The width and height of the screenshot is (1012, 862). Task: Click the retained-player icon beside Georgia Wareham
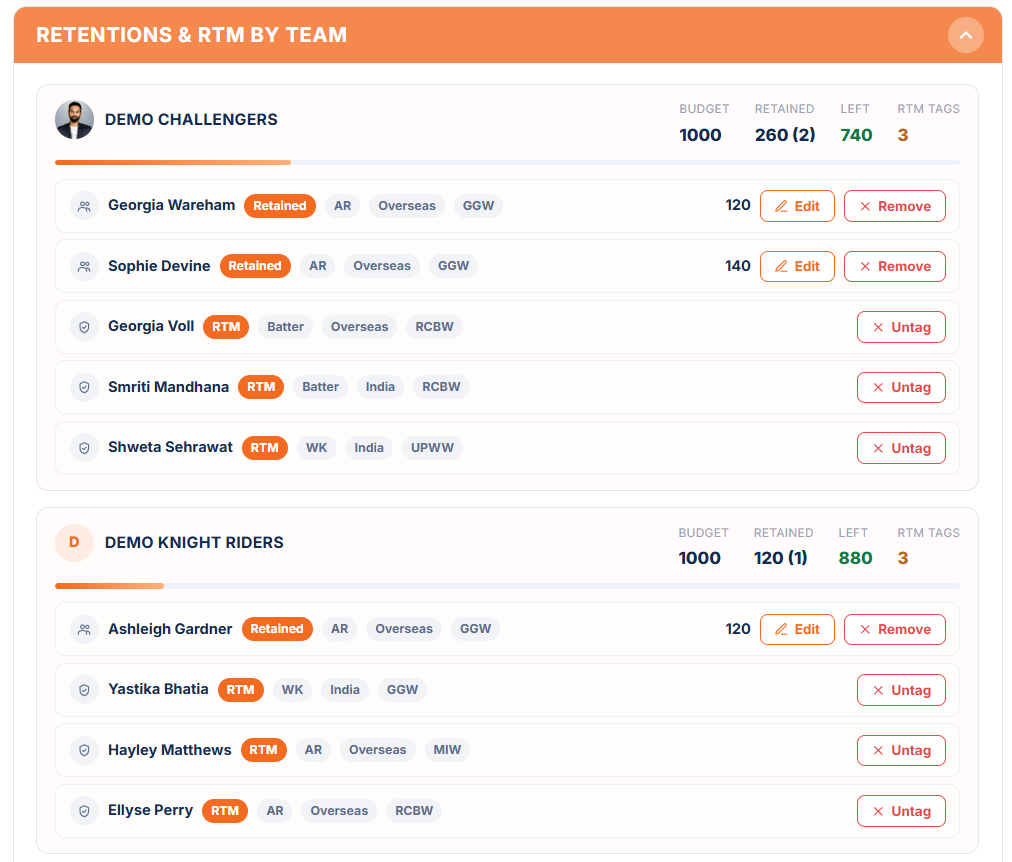click(x=85, y=206)
